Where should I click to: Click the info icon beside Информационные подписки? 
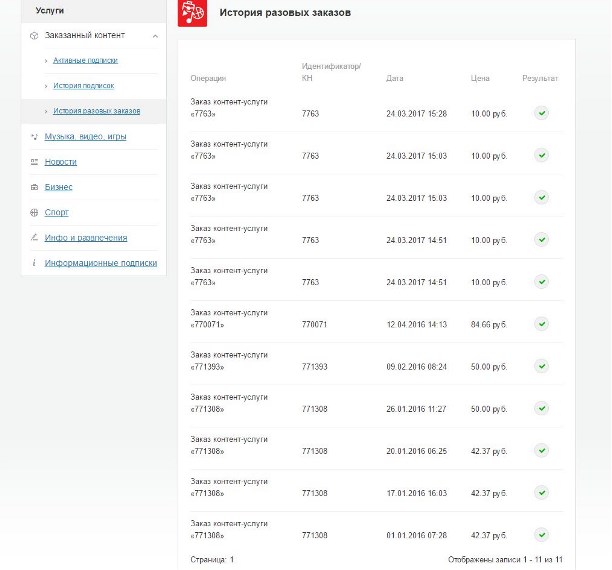pos(35,263)
